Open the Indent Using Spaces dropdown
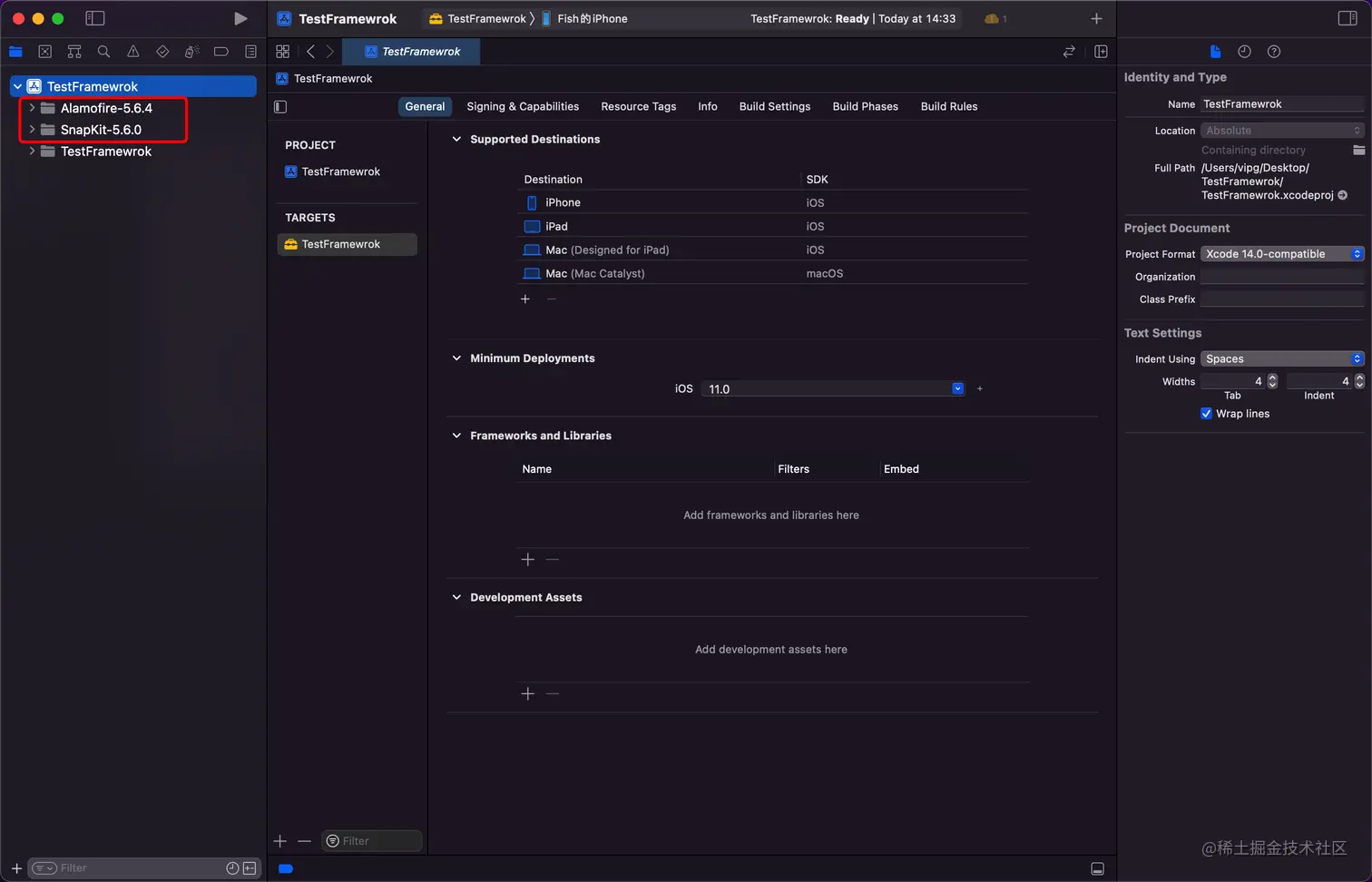Viewport: 1372px width, 882px height. point(1282,358)
